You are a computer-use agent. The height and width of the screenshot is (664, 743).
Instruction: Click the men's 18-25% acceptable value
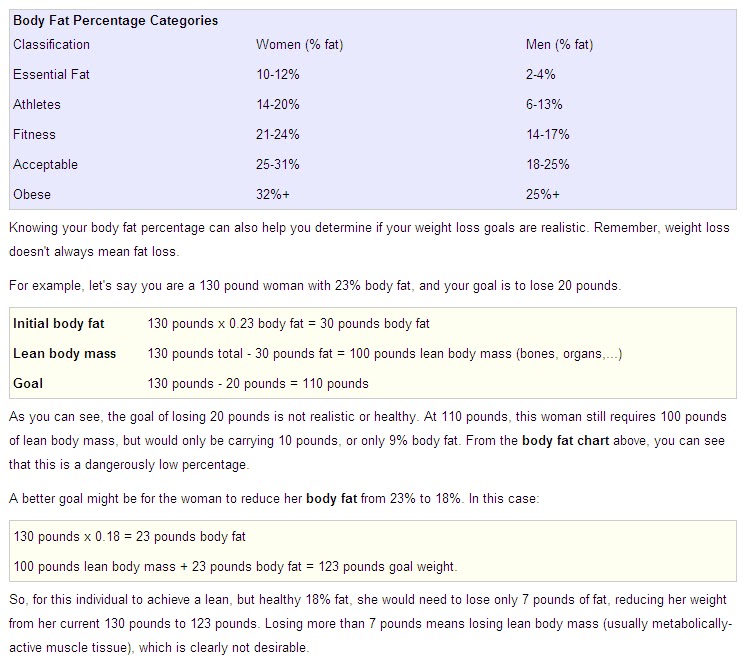point(547,165)
